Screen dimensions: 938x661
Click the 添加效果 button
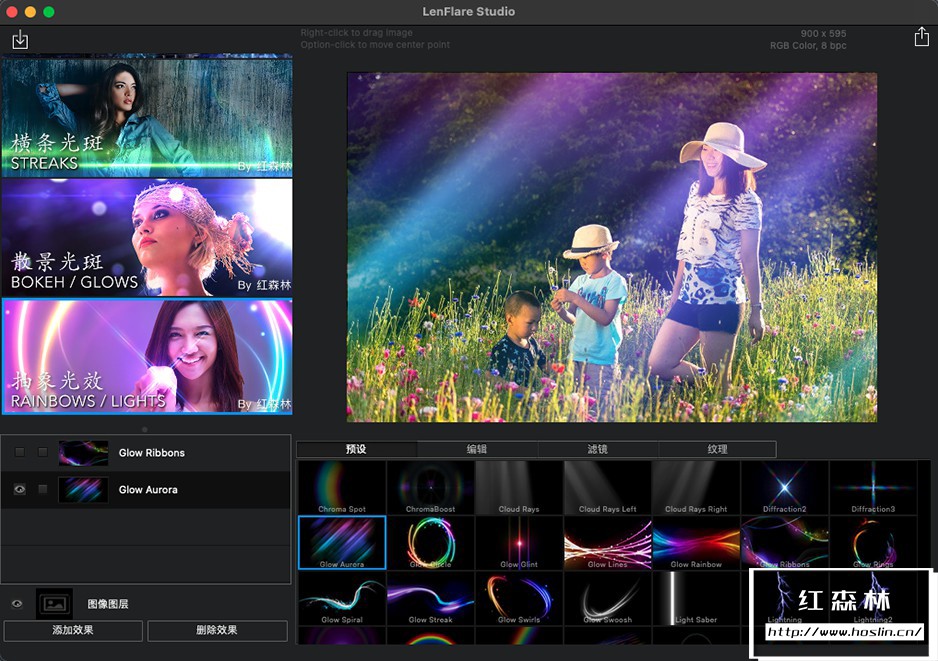coord(73,631)
